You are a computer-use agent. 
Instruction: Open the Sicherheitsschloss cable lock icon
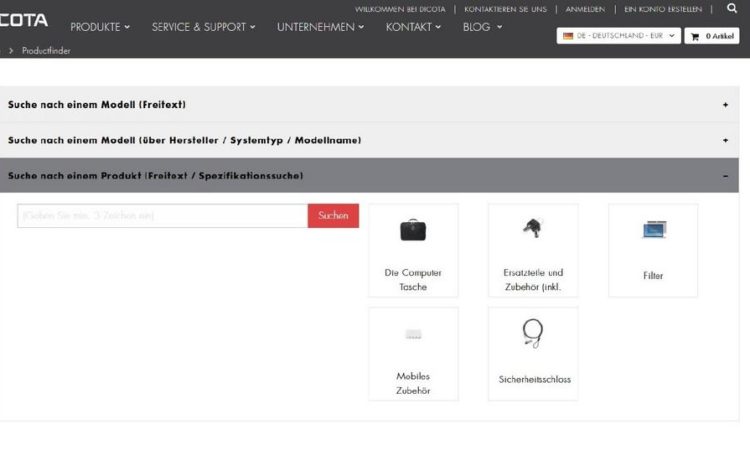(532, 333)
